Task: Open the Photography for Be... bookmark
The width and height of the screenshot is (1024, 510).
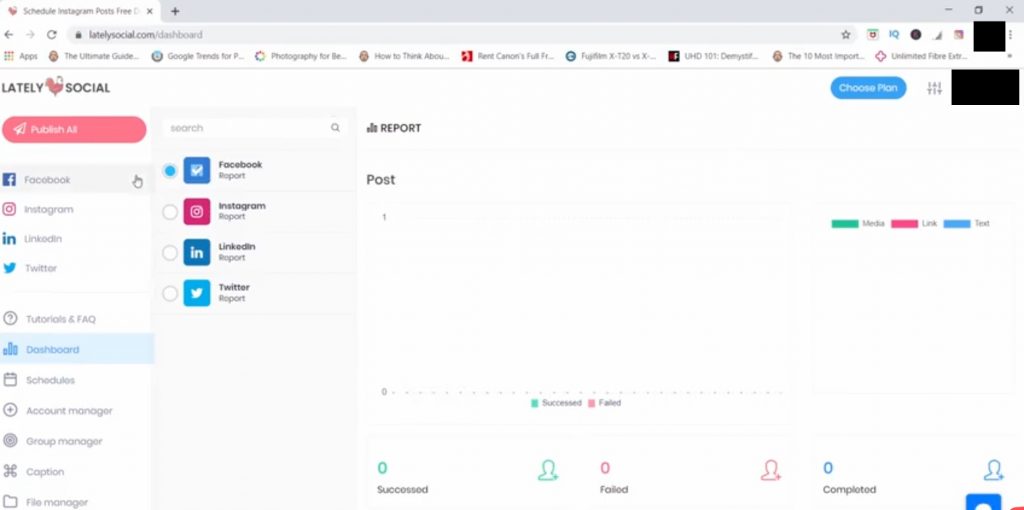Action: point(301,56)
